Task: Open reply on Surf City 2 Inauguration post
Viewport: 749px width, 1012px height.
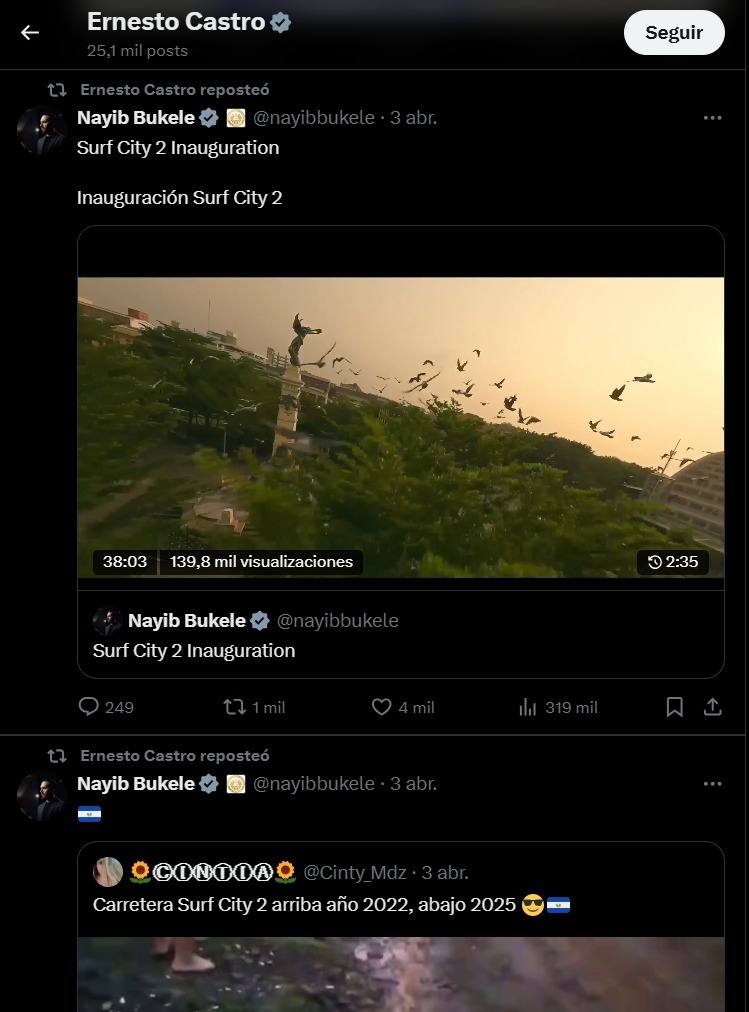Action: [x=90, y=707]
